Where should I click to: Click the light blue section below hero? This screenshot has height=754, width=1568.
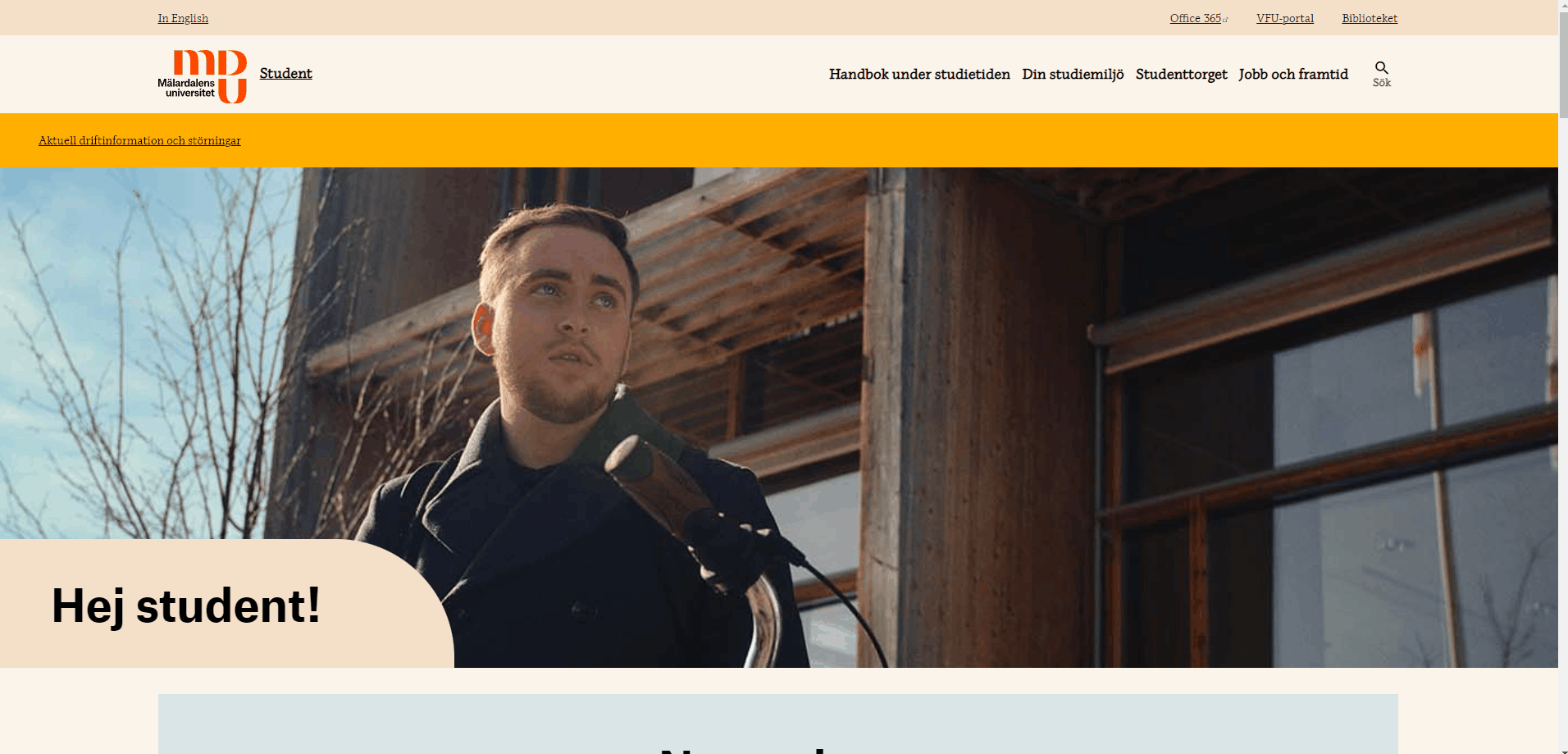pos(778,724)
